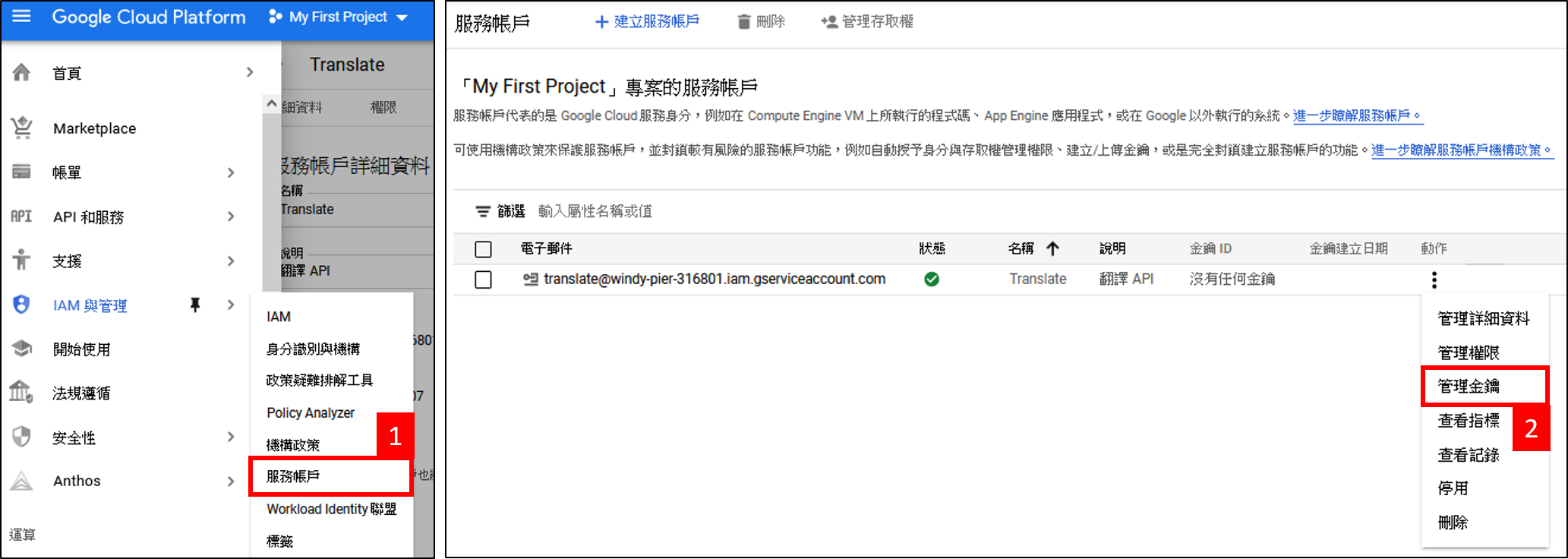Viewport: 1568px width, 559px height.
Task: Click the Google Cloud Platform logo text
Action: click(x=149, y=17)
